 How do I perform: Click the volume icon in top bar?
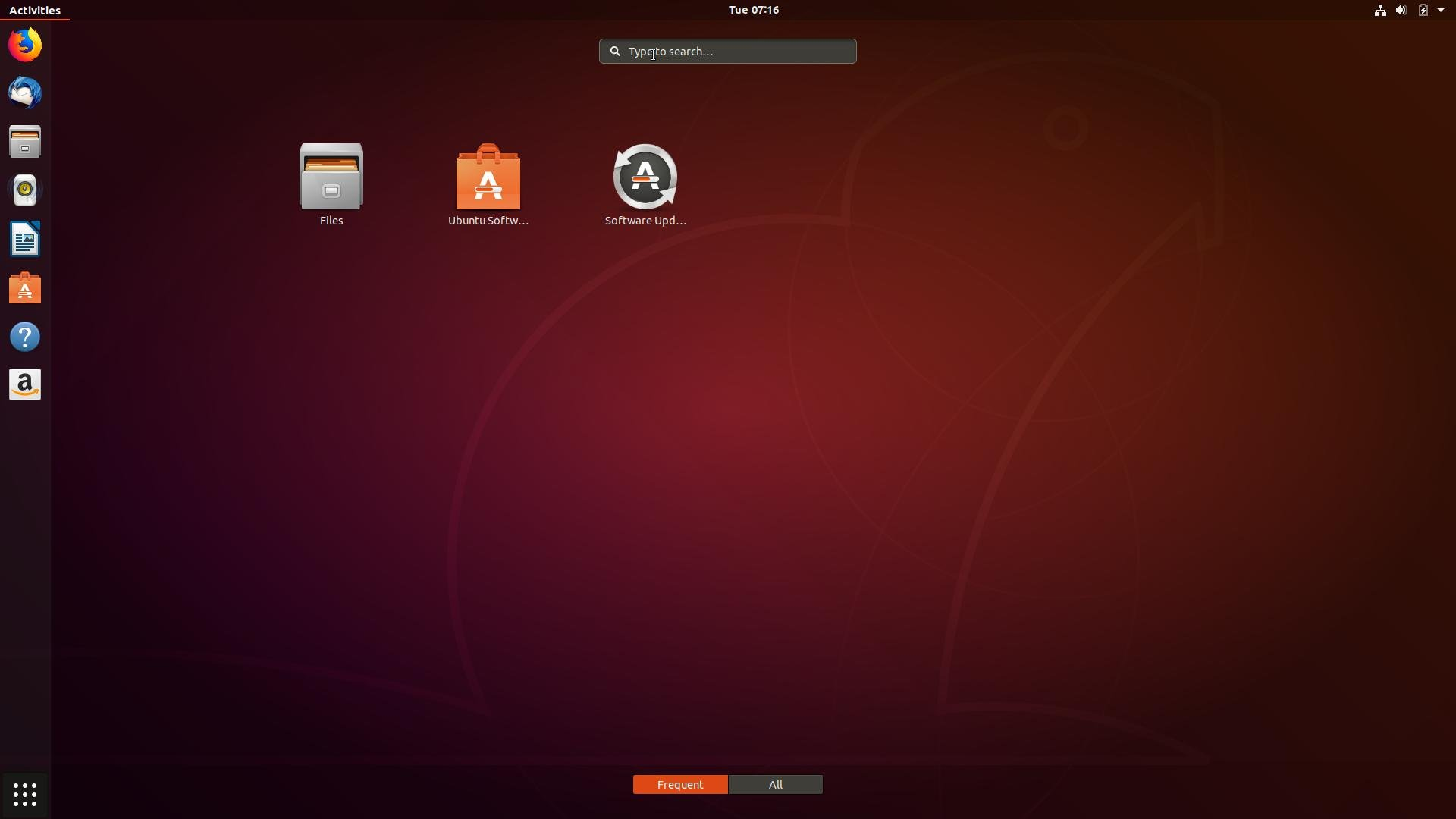[x=1401, y=10]
